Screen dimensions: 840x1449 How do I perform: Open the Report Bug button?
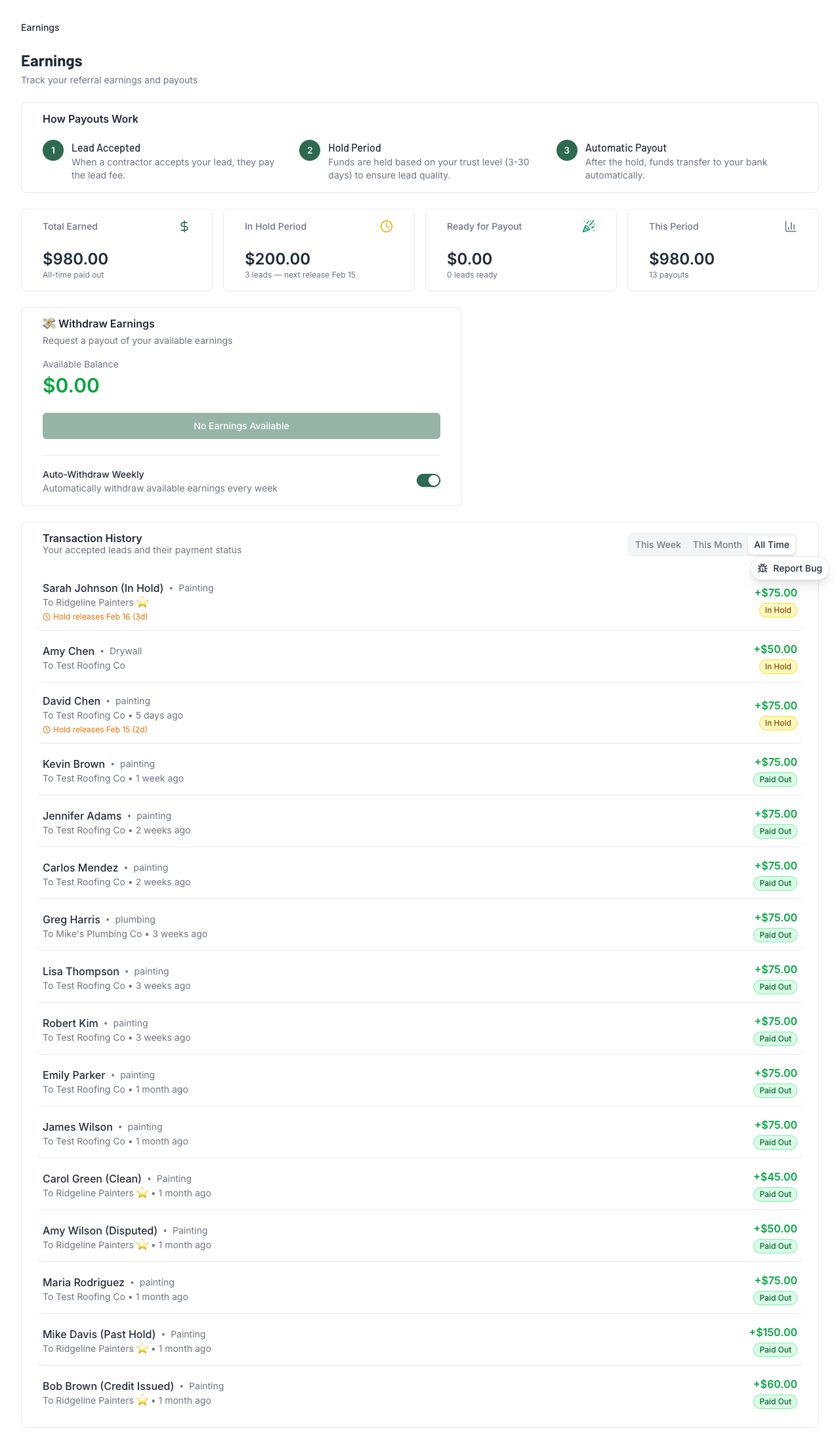790,568
